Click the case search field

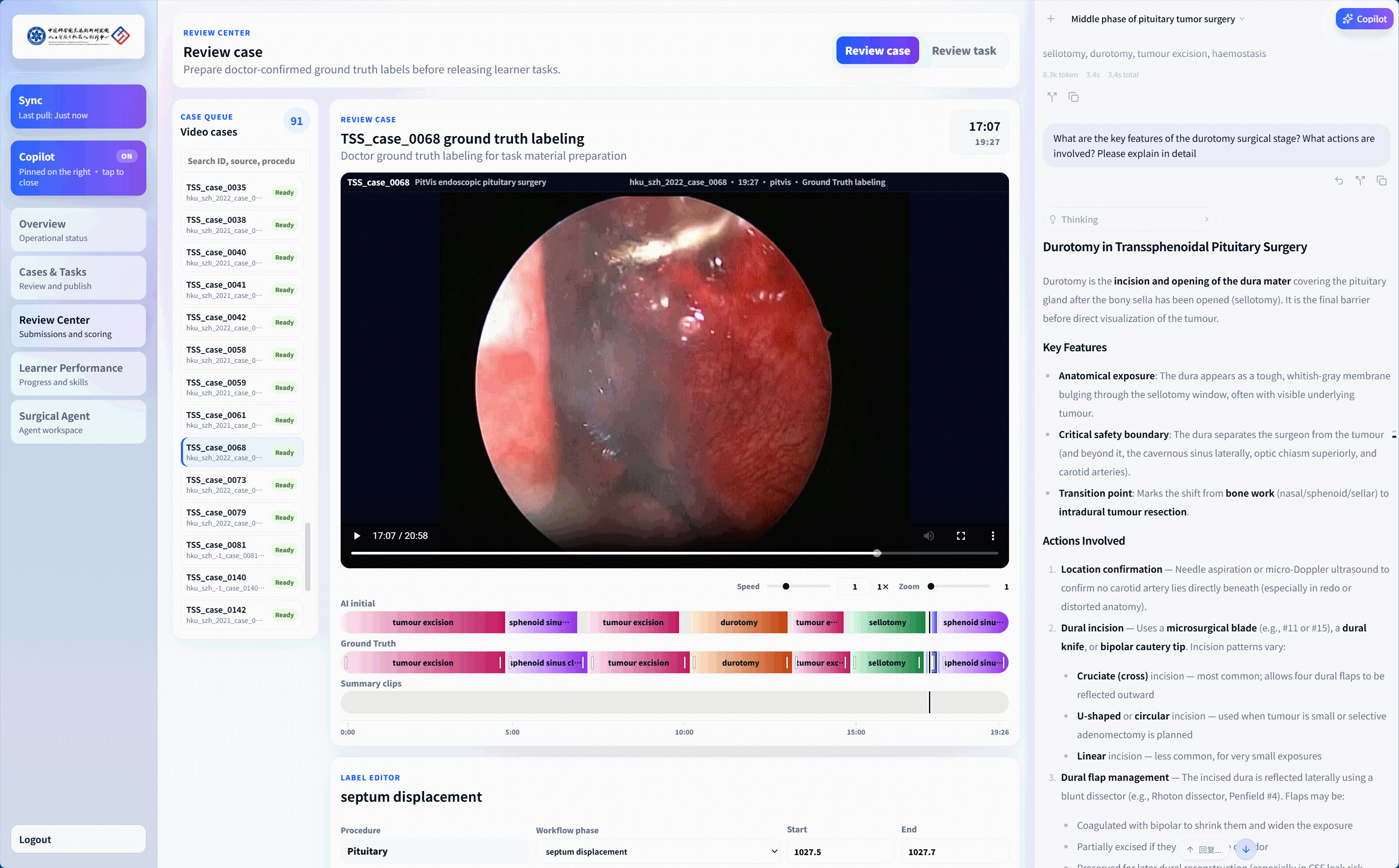pyautogui.click(x=245, y=161)
